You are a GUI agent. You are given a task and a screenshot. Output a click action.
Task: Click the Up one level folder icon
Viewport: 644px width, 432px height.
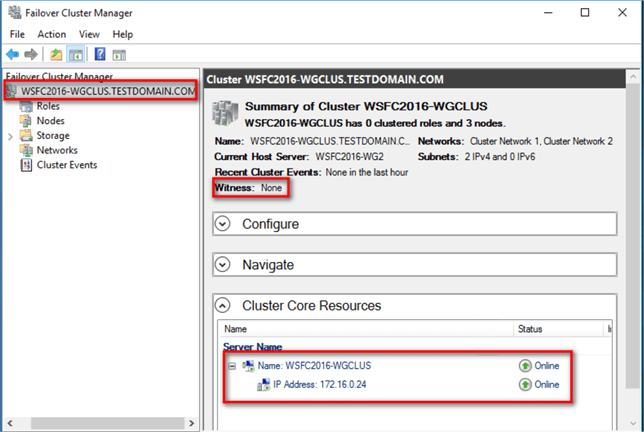tap(56, 54)
